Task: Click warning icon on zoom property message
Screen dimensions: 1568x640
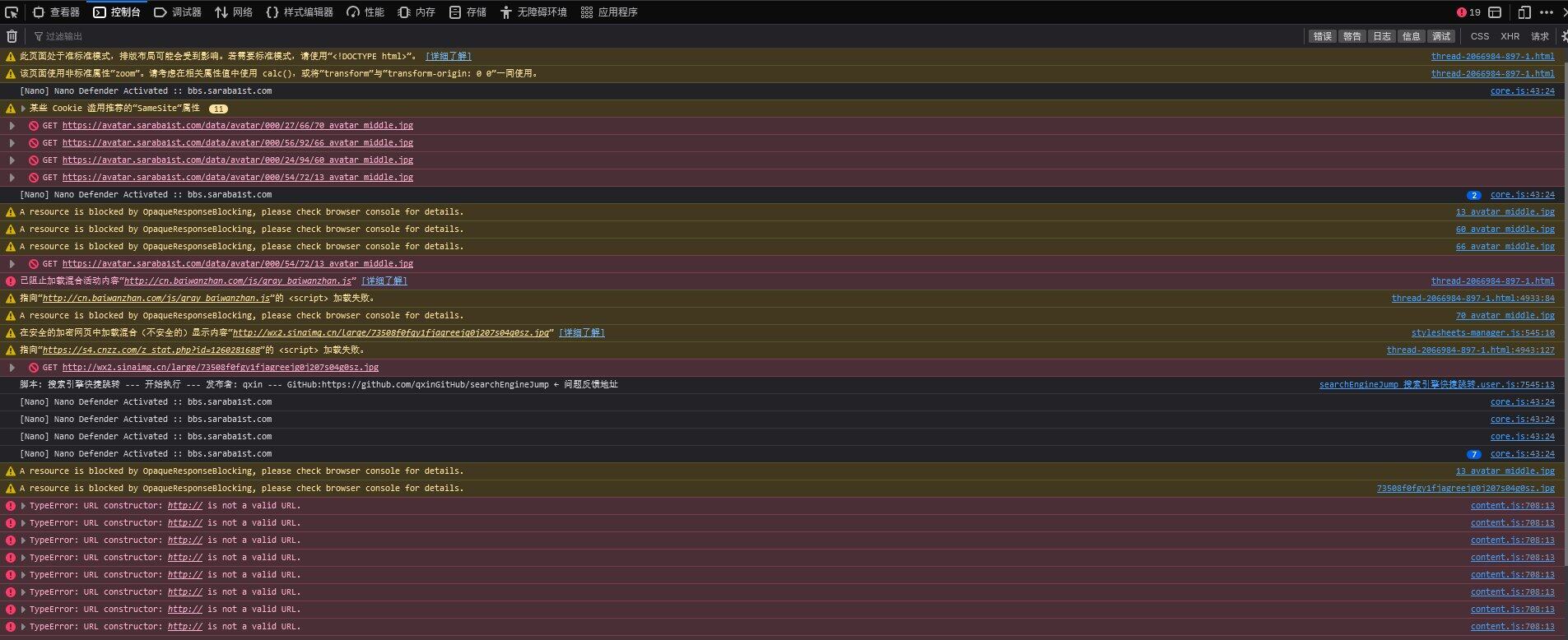Action: (x=11, y=74)
